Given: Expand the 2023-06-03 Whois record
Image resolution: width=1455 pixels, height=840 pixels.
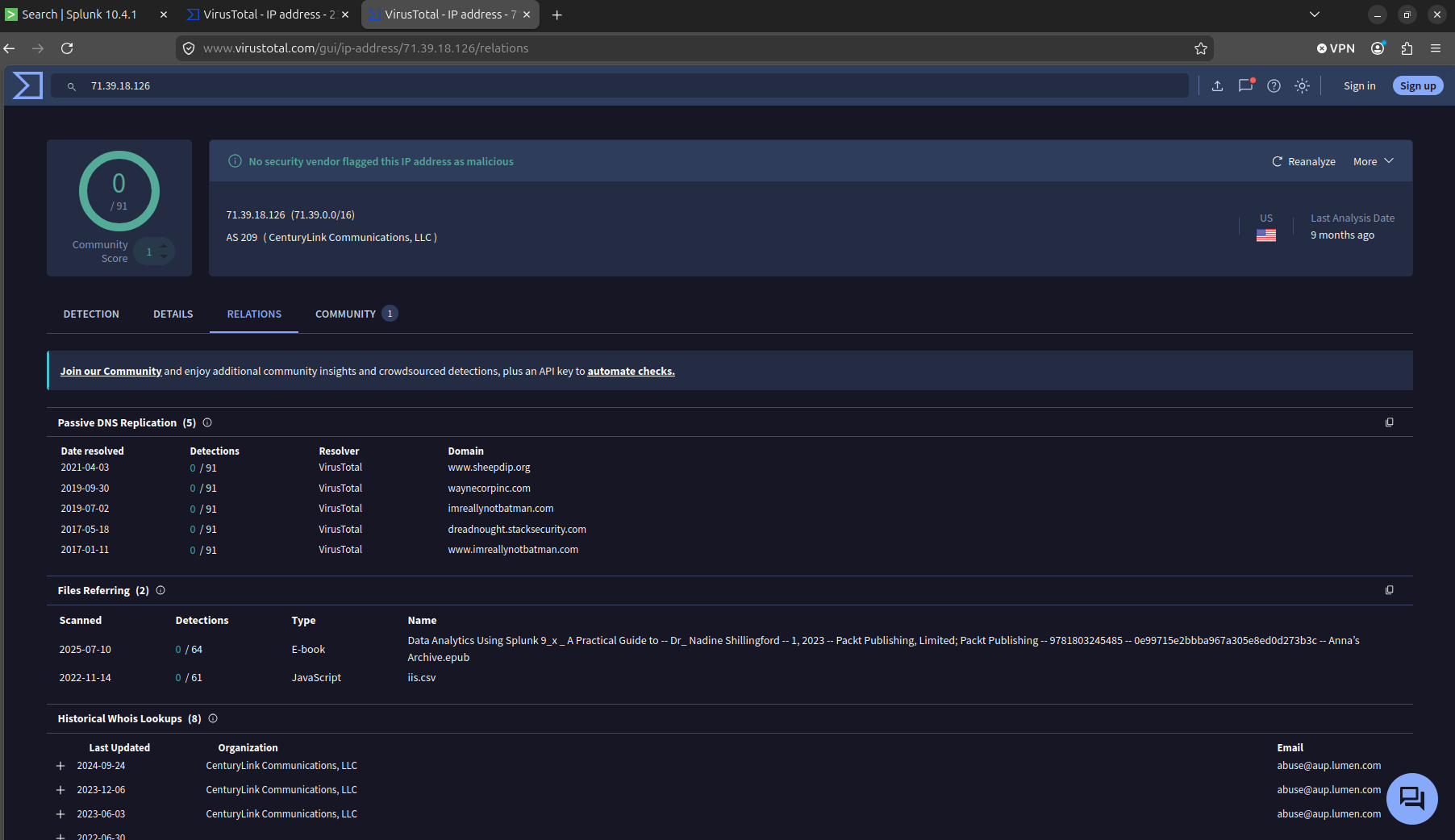Looking at the screenshot, I should (x=60, y=814).
